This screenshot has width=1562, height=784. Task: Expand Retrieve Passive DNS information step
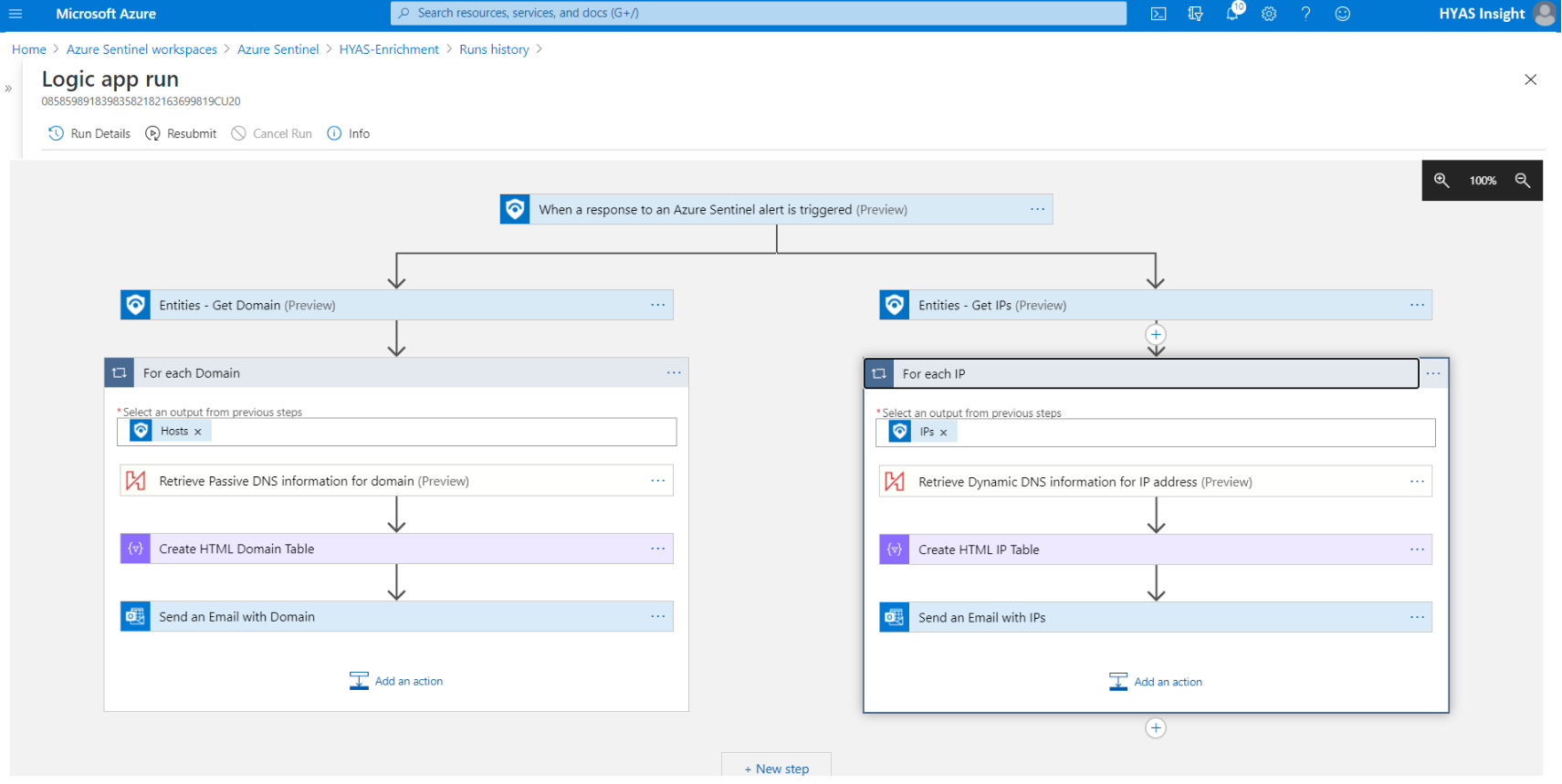[x=396, y=481]
